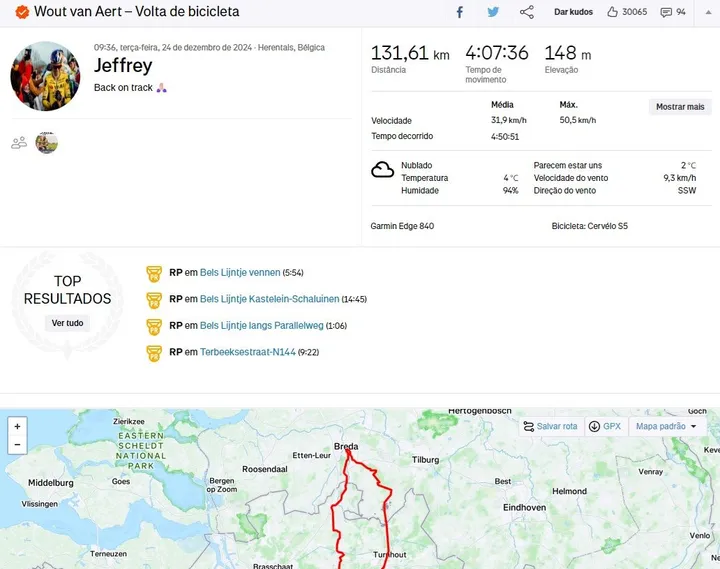The height and width of the screenshot is (569, 720).
Task: Click Salvar rota on the map
Action: tap(550, 426)
